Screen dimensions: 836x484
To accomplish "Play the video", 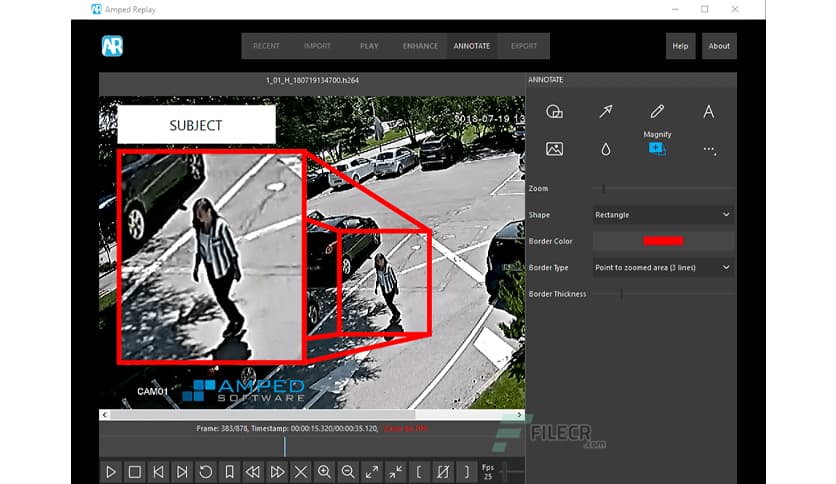I will [x=111, y=472].
